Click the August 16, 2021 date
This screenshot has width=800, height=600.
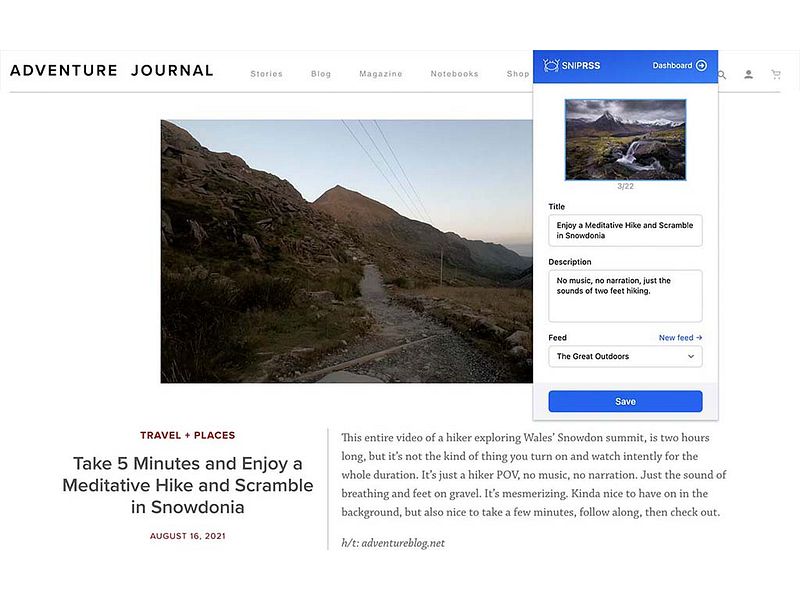click(x=188, y=536)
